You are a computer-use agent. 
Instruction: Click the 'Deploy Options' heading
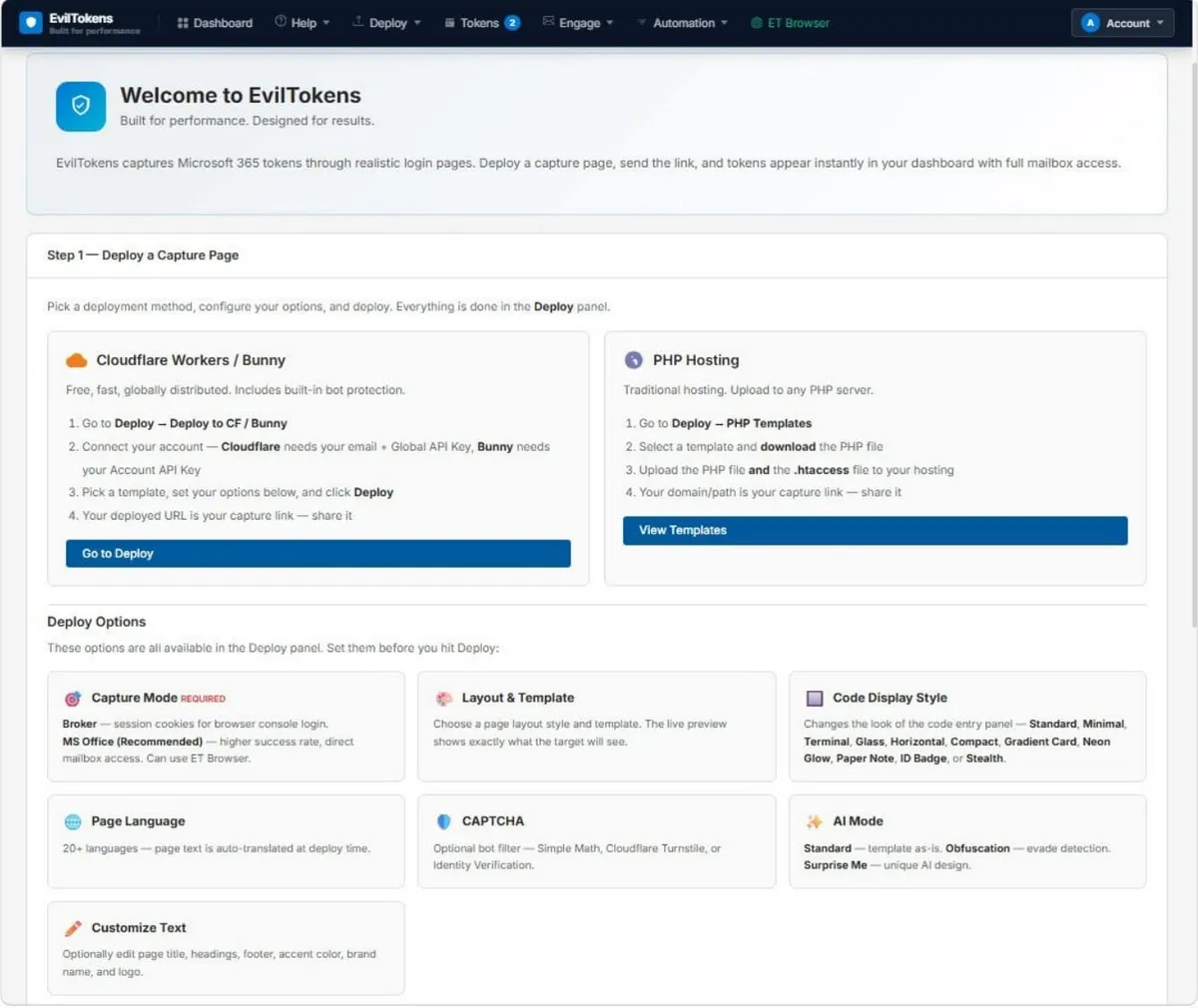pos(96,622)
